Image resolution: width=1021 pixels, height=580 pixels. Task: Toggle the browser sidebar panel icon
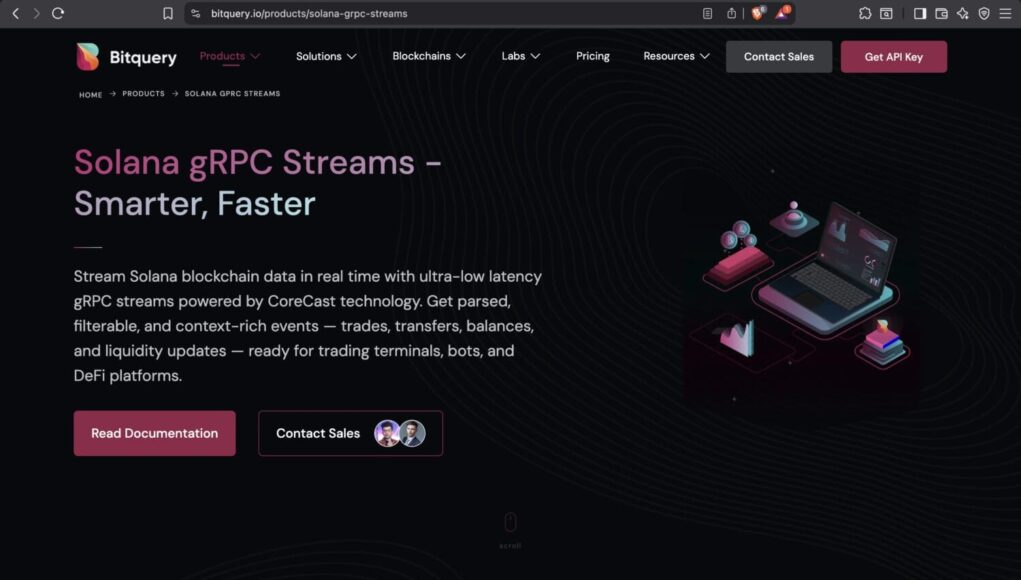tap(919, 13)
